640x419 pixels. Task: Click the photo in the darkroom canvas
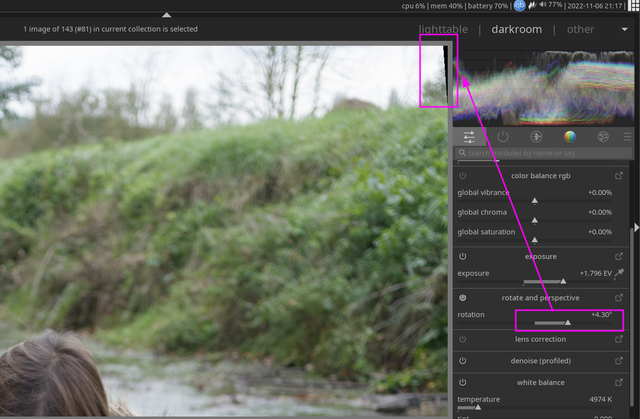click(224, 231)
